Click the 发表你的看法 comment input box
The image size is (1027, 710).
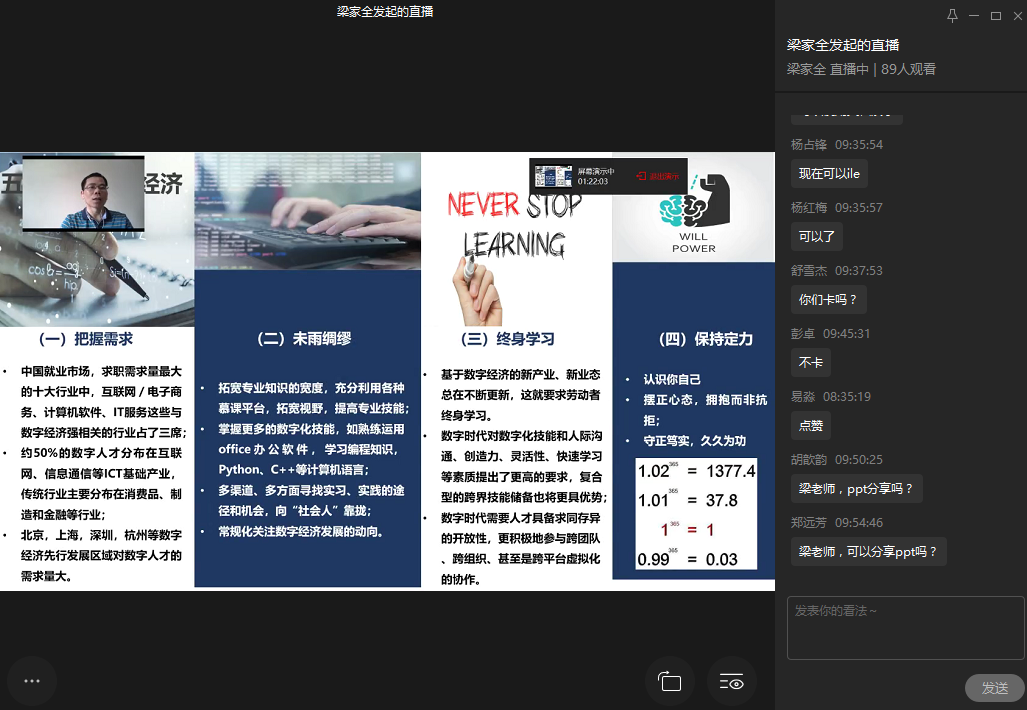click(x=905, y=628)
